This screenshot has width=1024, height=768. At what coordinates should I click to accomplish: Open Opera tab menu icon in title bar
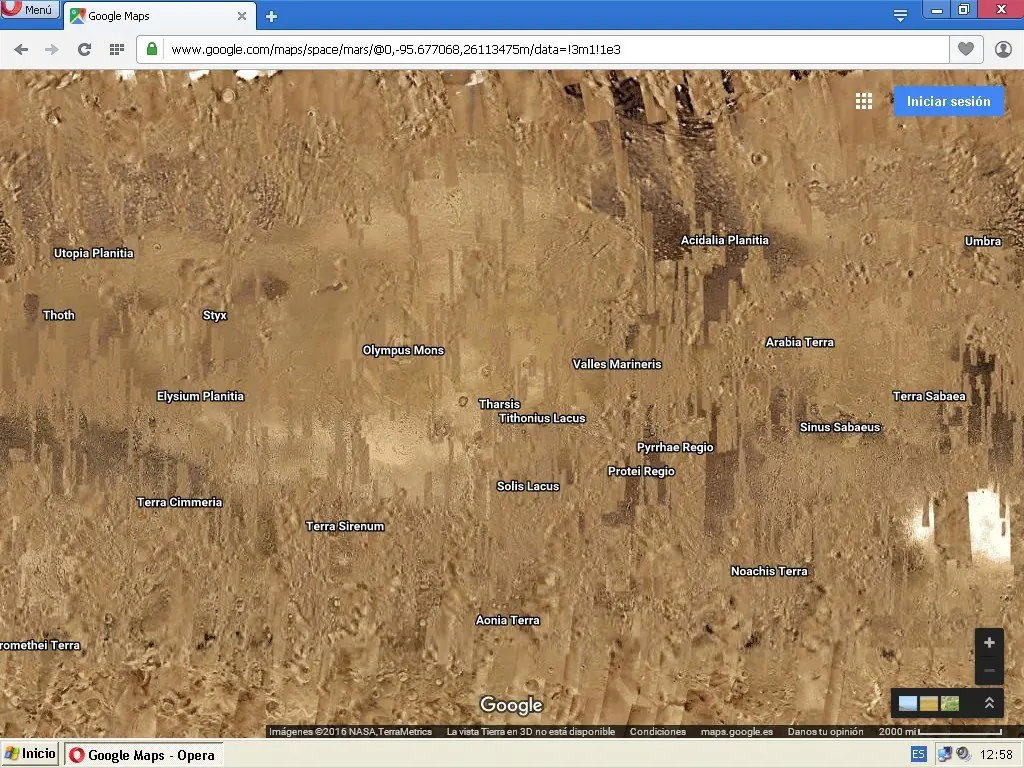[x=900, y=15]
